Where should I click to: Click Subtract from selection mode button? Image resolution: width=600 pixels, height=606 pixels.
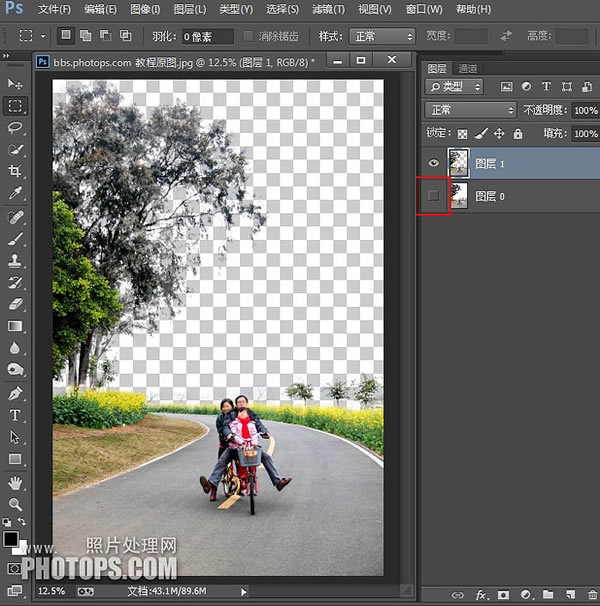[x=106, y=36]
